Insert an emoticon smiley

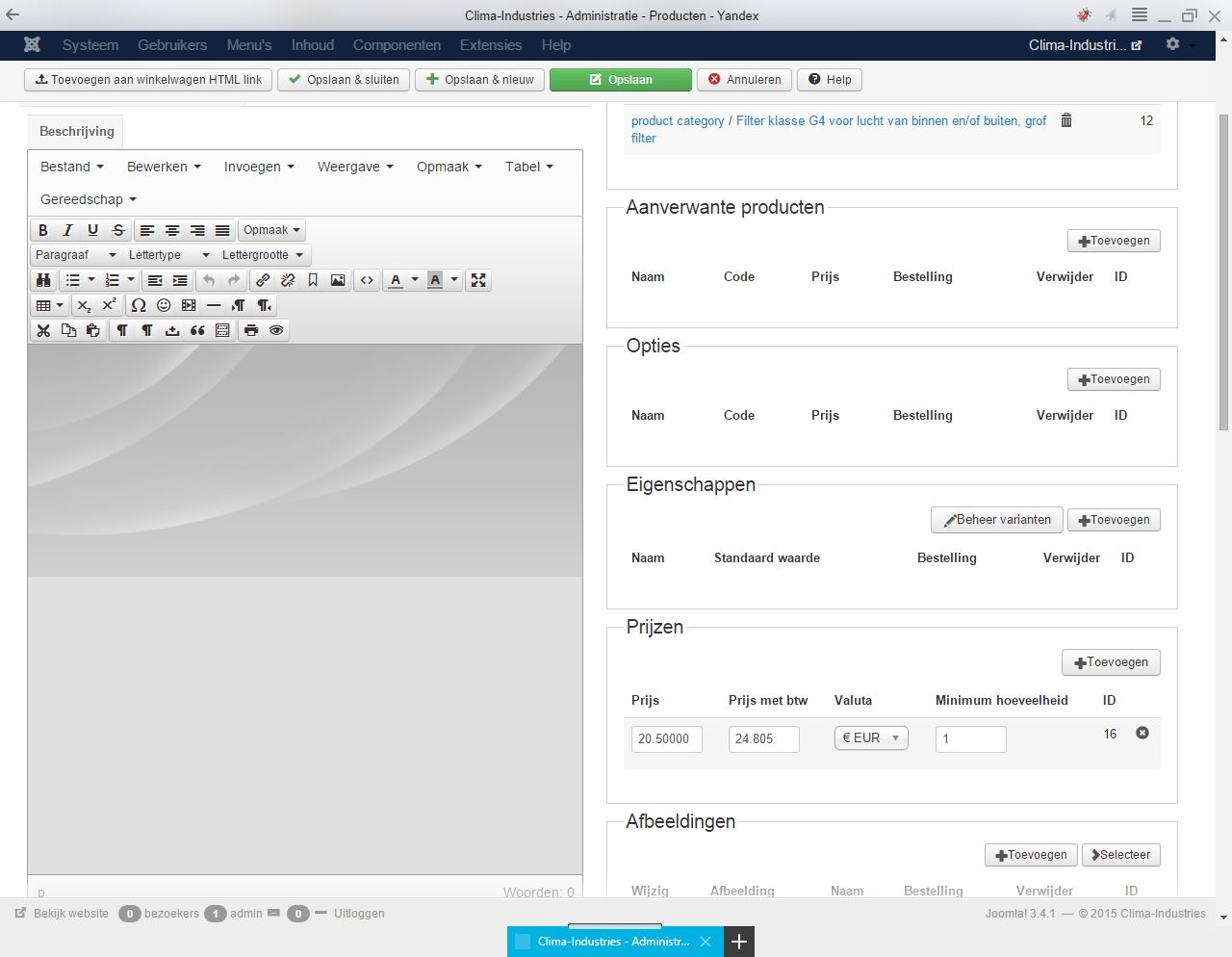click(164, 305)
